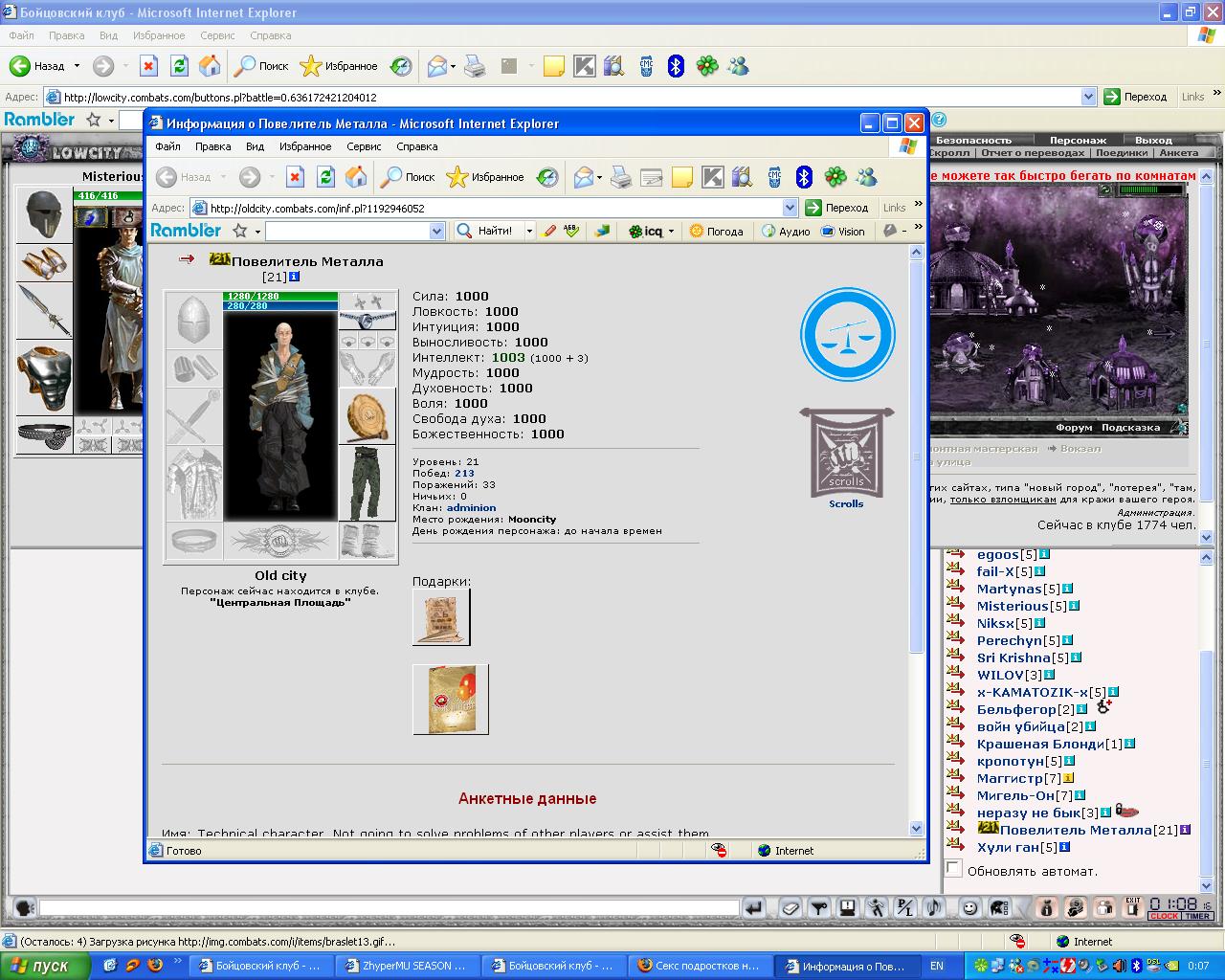
Task: Click the smiley icon in chat bar
Action: 969,907
